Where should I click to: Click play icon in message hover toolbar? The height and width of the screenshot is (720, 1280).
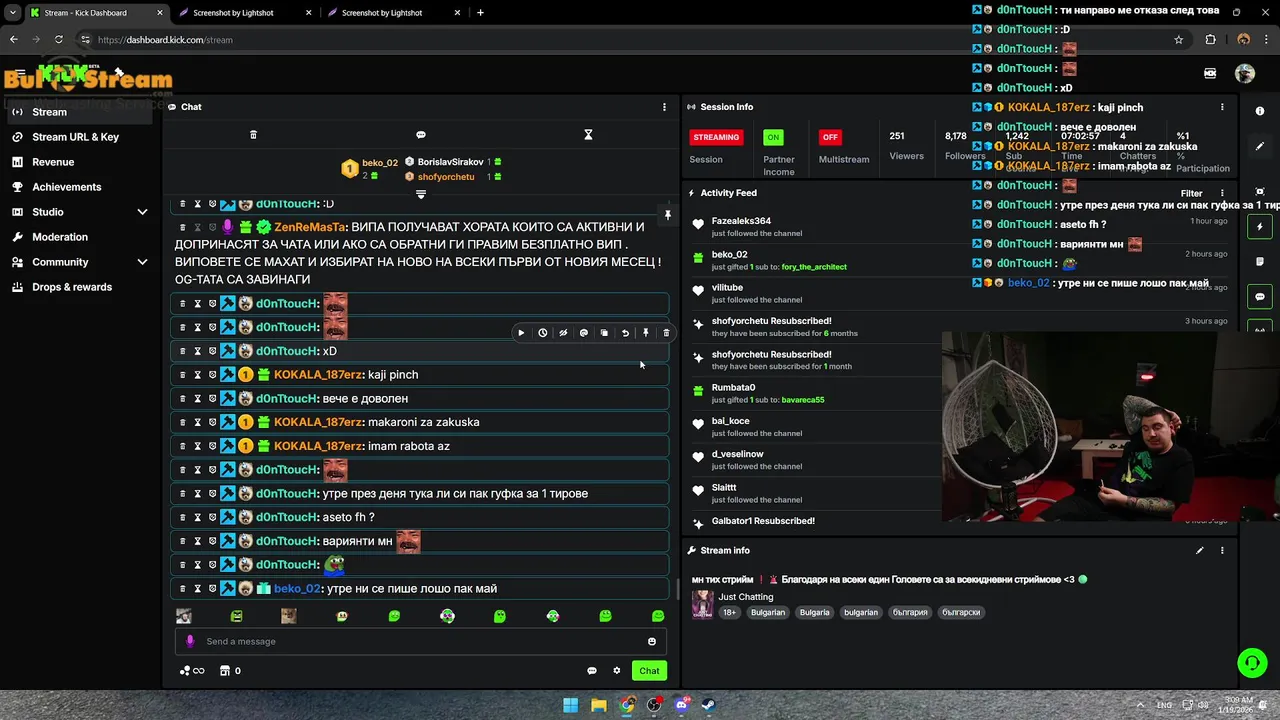coord(521,333)
